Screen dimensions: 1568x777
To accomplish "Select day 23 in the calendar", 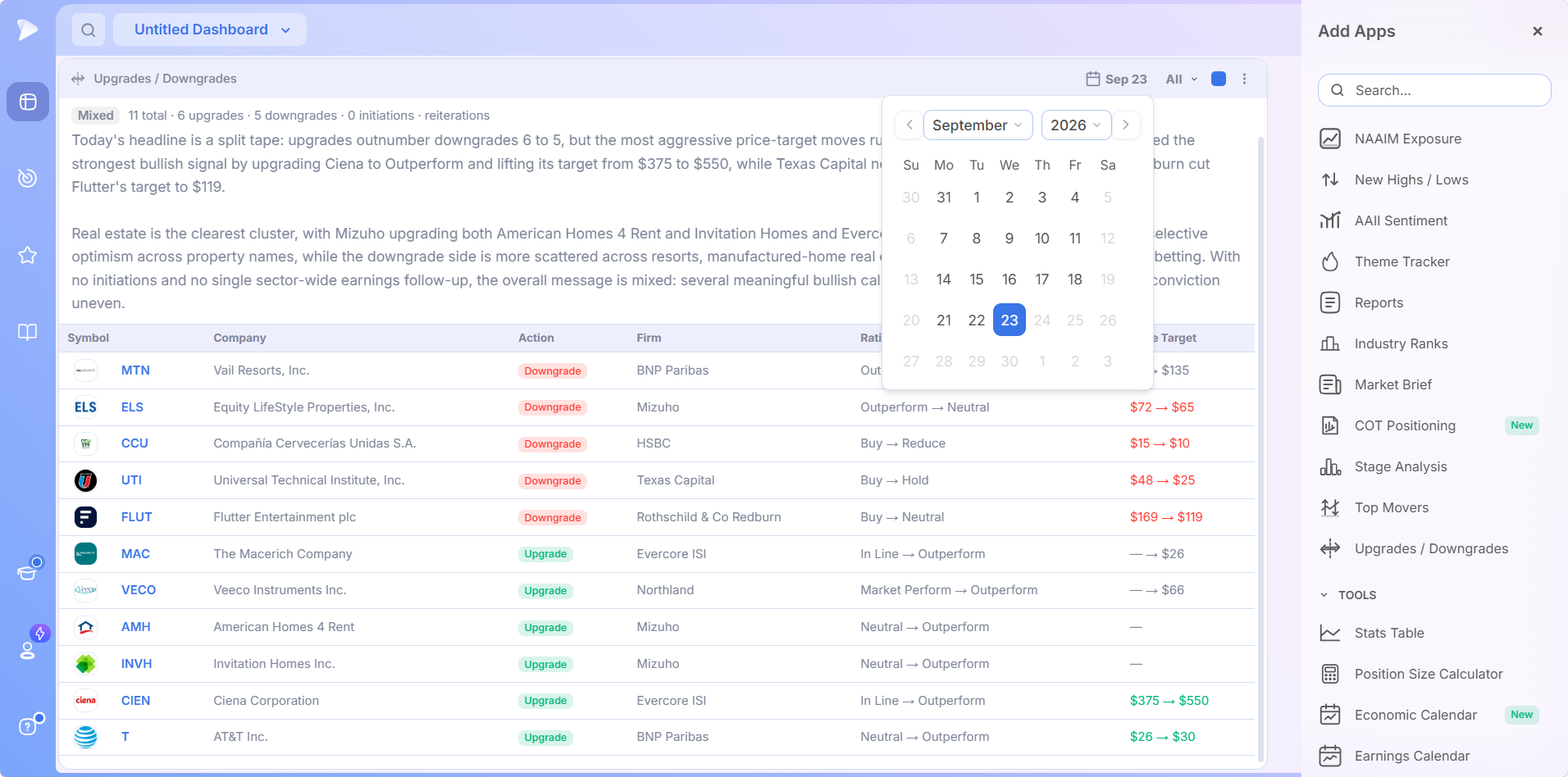I will pos(1010,320).
